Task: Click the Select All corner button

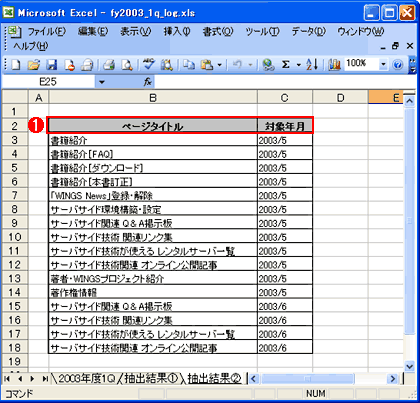Action: (x=15, y=98)
